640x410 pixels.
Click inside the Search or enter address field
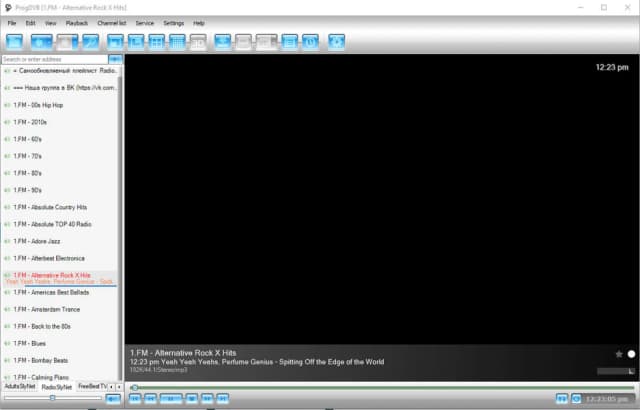tap(55, 60)
